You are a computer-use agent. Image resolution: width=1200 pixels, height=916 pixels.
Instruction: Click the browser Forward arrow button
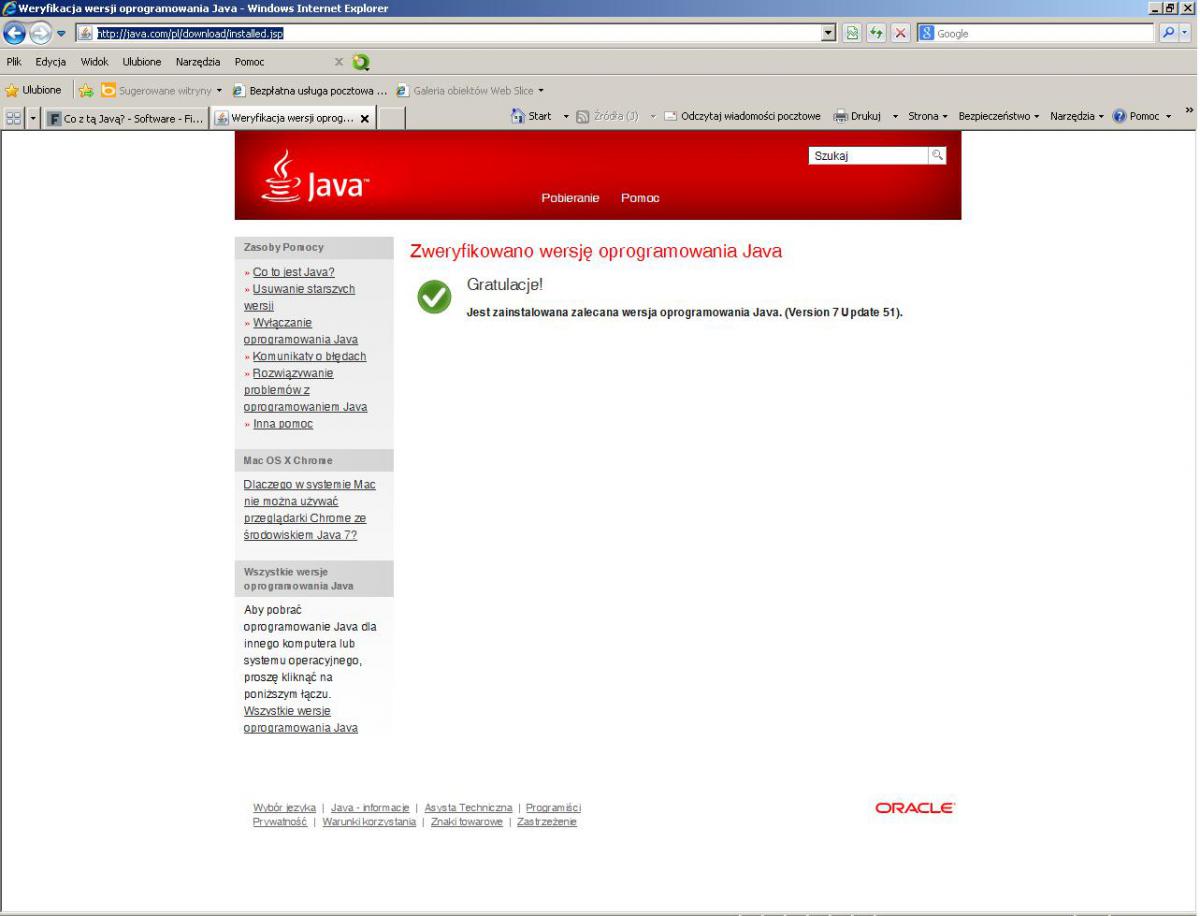coord(38,34)
